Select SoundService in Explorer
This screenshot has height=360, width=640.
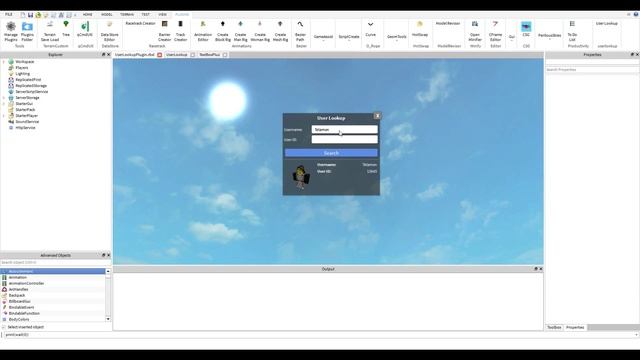click(27, 122)
